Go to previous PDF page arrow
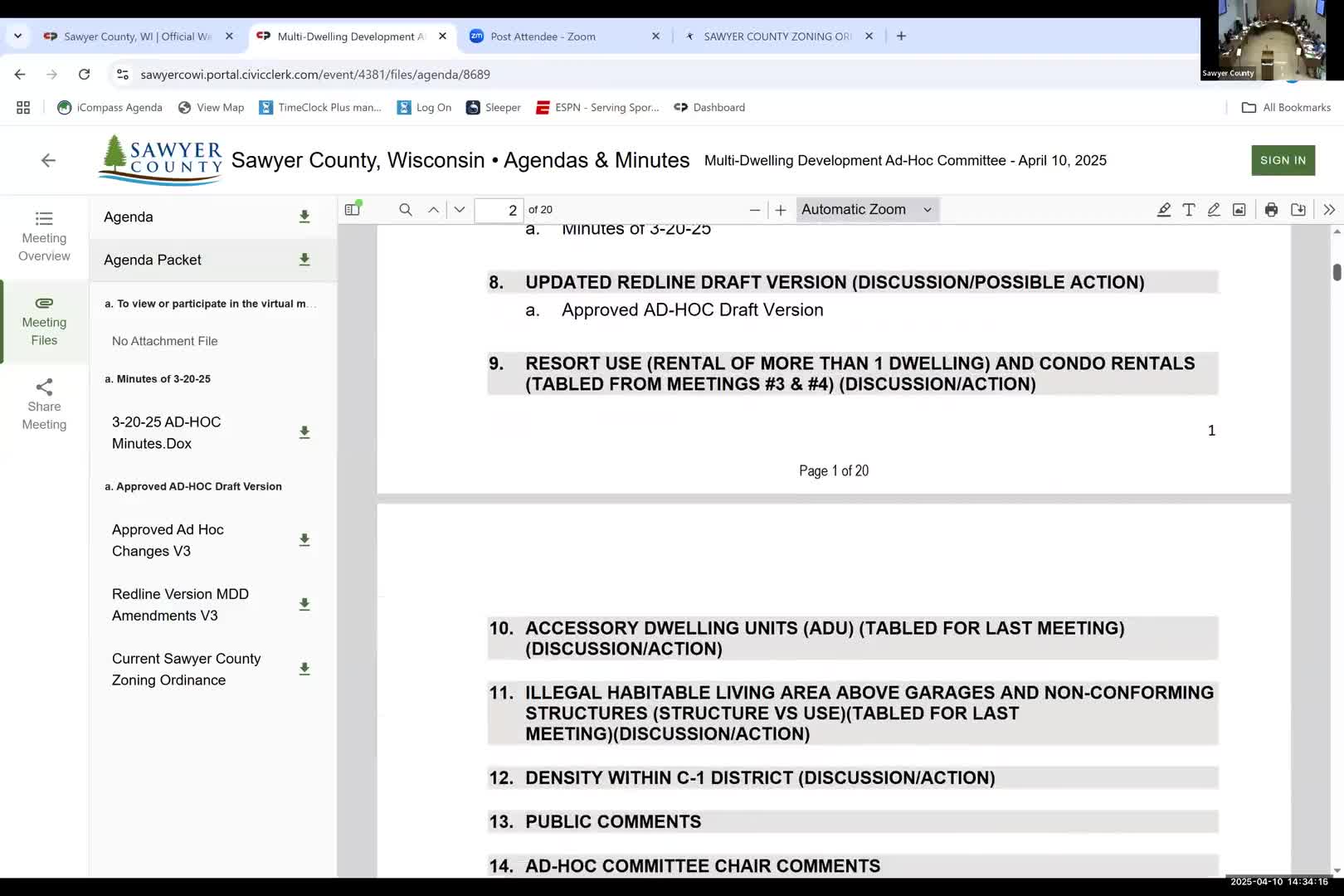The height and width of the screenshot is (896, 1344). pyautogui.click(x=433, y=210)
